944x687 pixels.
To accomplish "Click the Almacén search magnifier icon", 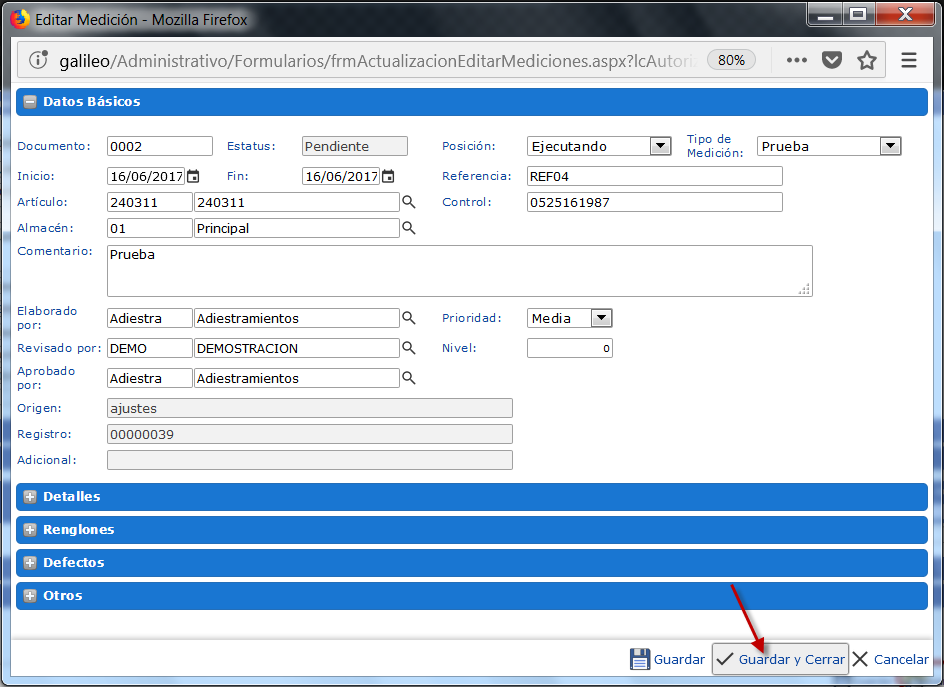I will click(408, 228).
